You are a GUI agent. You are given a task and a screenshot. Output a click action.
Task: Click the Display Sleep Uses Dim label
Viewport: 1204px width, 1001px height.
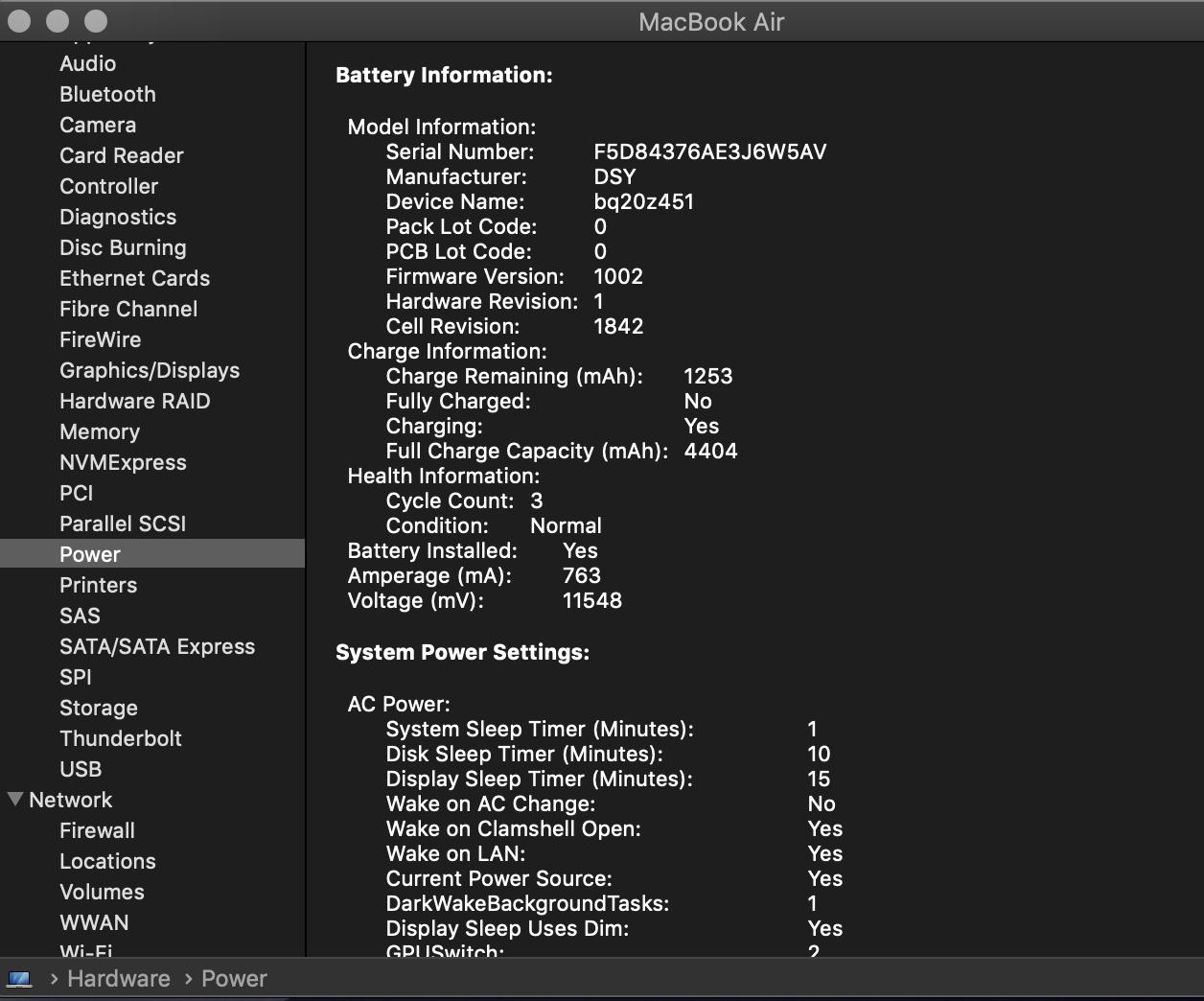(x=507, y=928)
